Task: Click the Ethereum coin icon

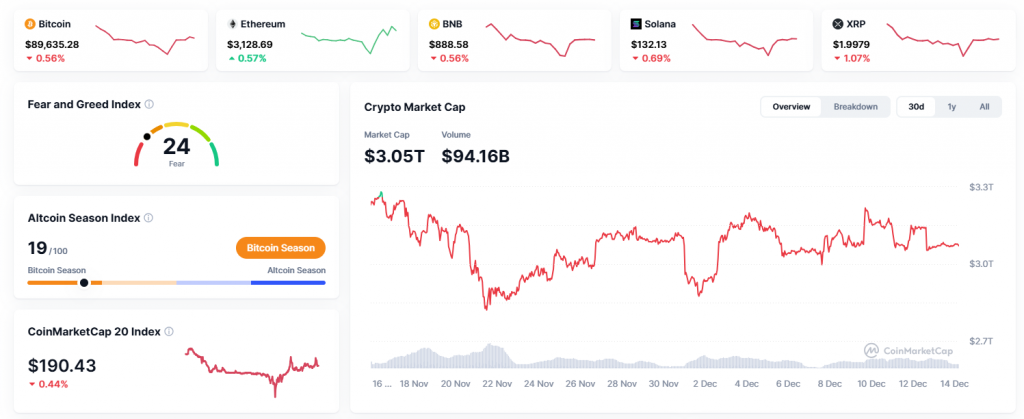Action: click(x=233, y=23)
